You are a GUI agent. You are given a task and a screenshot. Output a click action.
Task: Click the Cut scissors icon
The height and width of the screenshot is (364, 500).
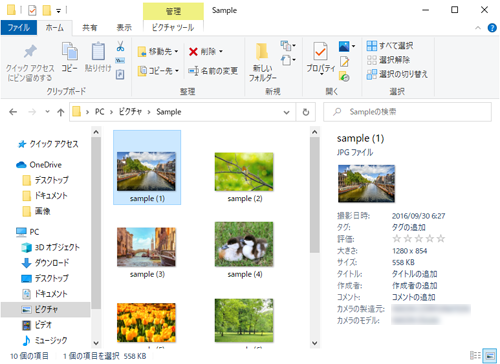click(120, 46)
